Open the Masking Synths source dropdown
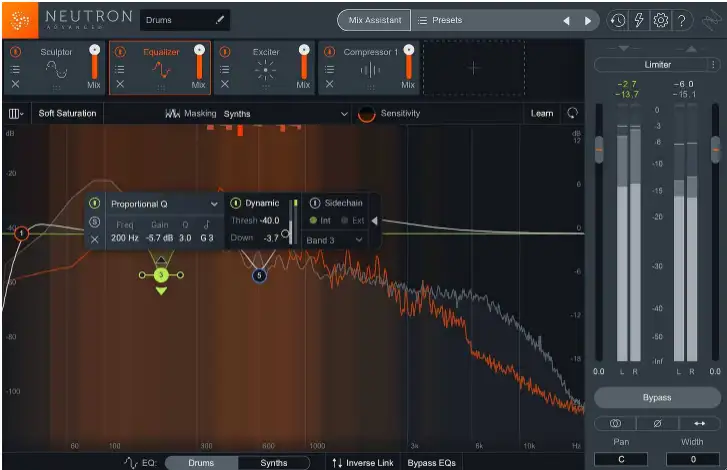This screenshot has width=727, height=470. tap(285, 114)
